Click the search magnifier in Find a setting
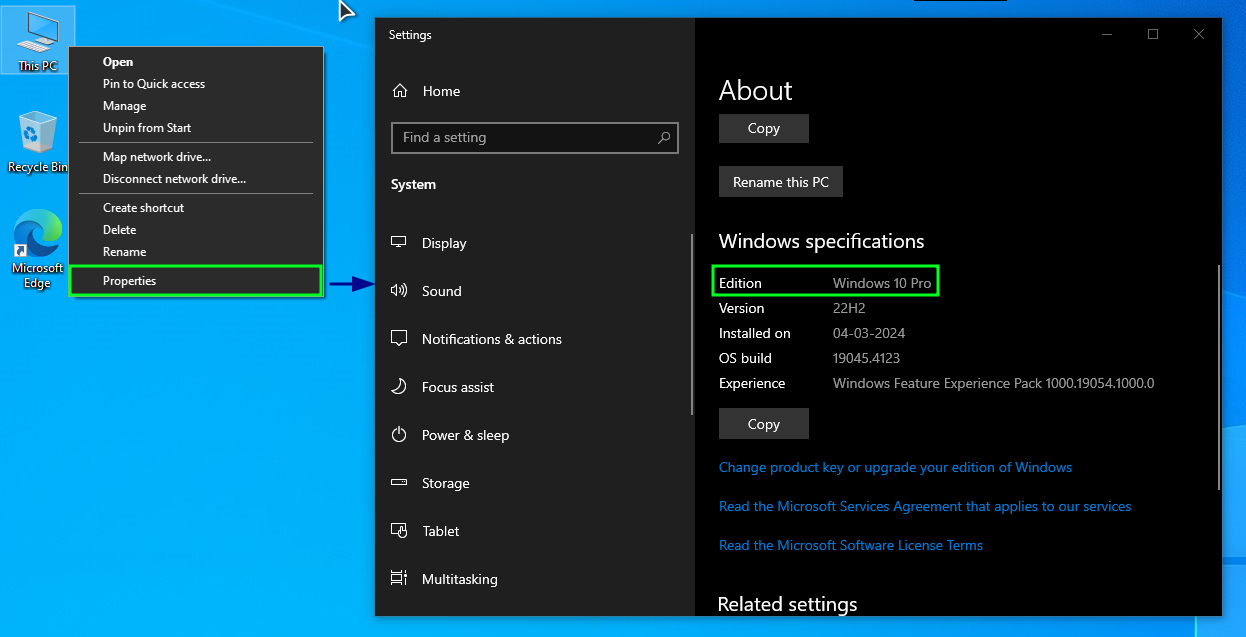This screenshot has width=1246, height=637. click(664, 138)
